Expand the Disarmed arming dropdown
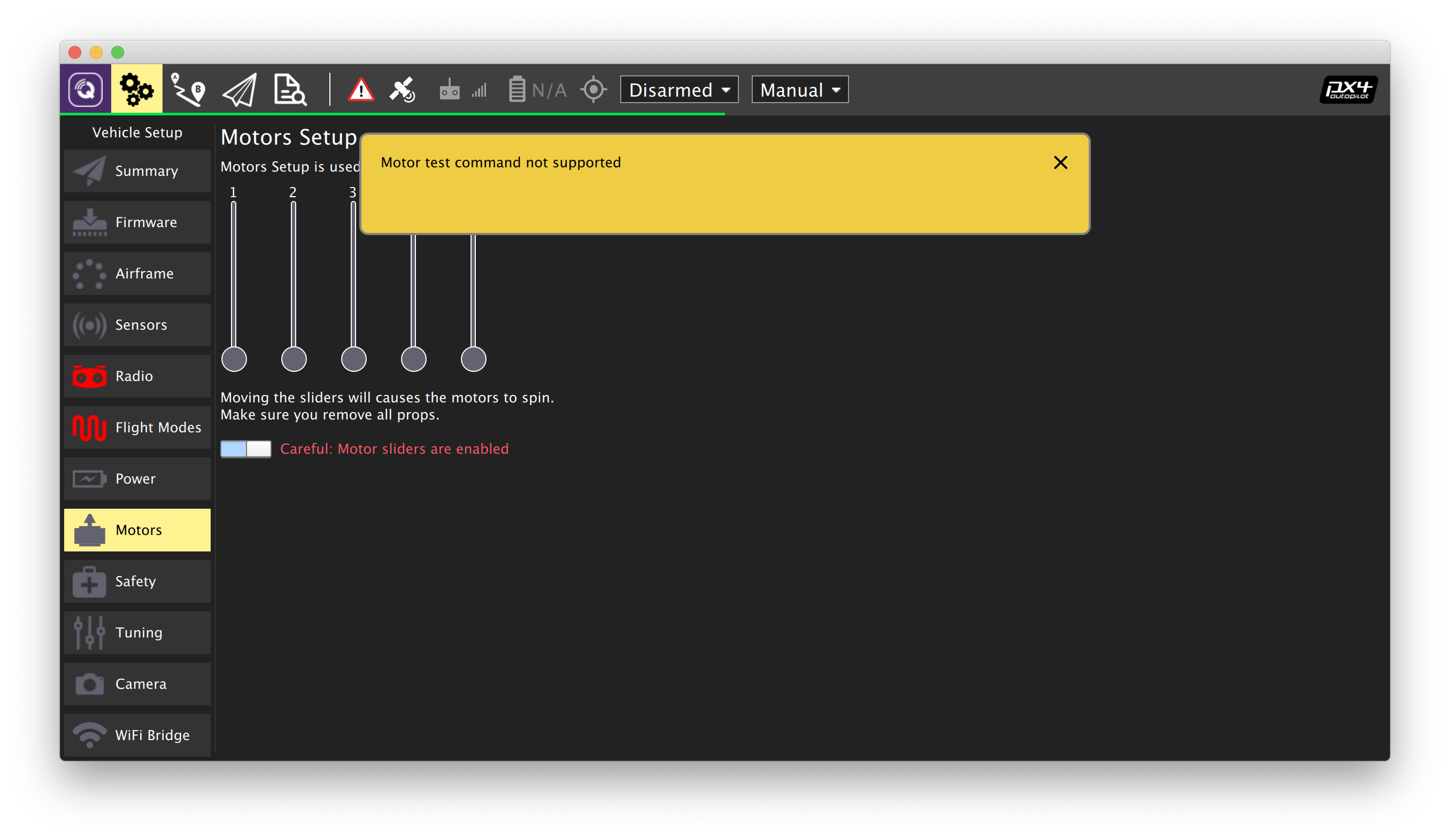 (x=679, y=90)
